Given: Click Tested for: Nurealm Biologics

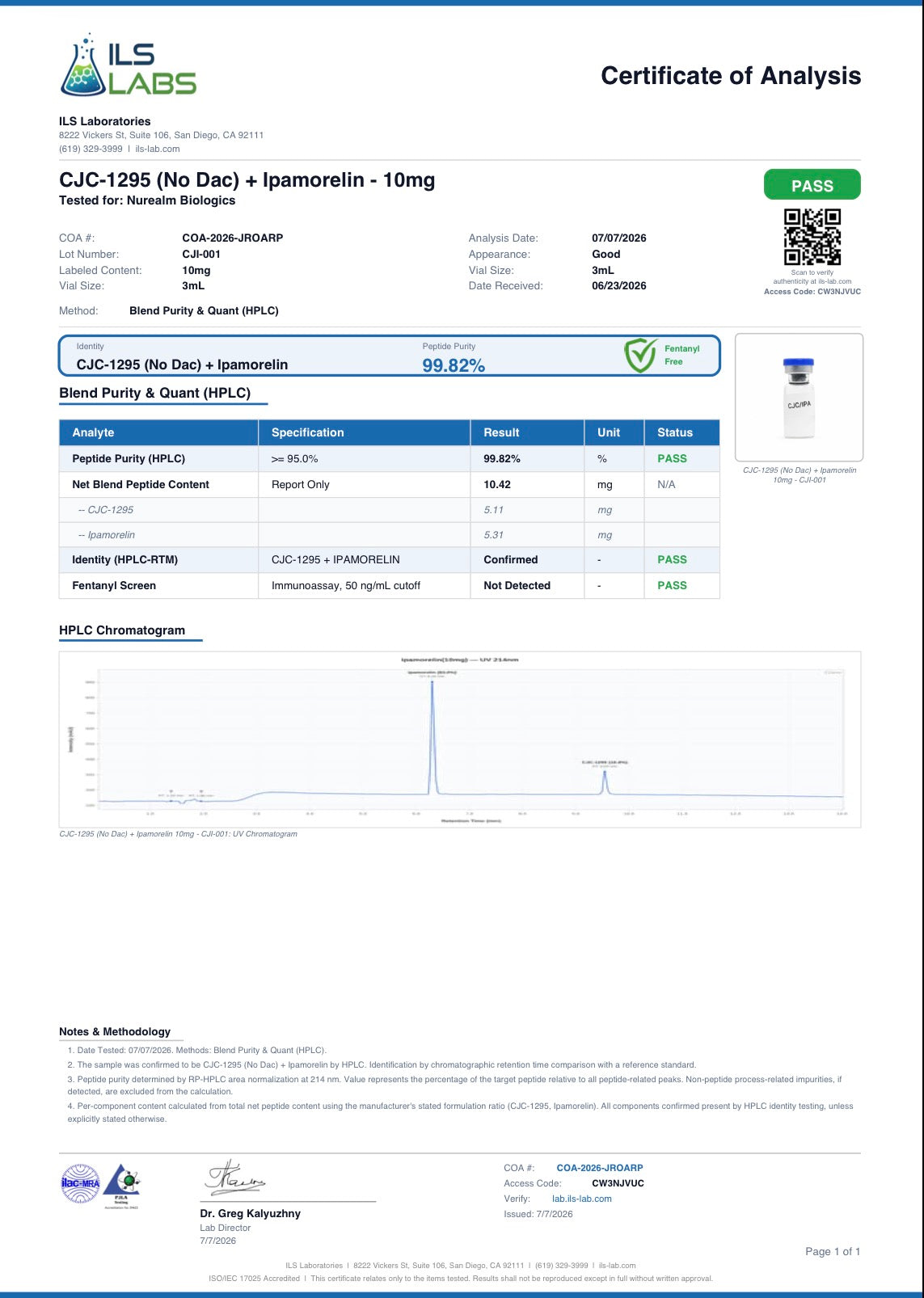Looking at the screenshot, I should tap(147, 200).
